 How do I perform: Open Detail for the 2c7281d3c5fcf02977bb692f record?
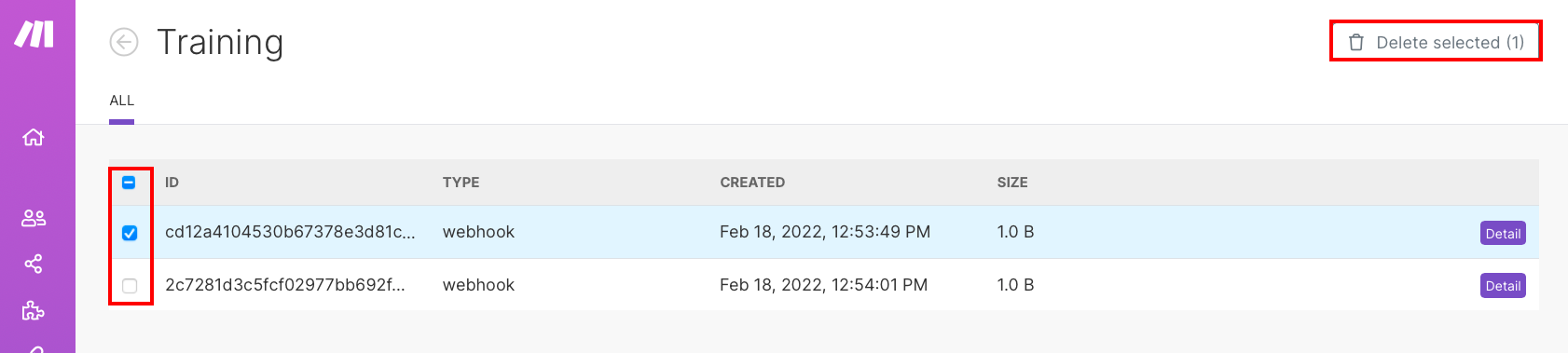point(1503,286)
